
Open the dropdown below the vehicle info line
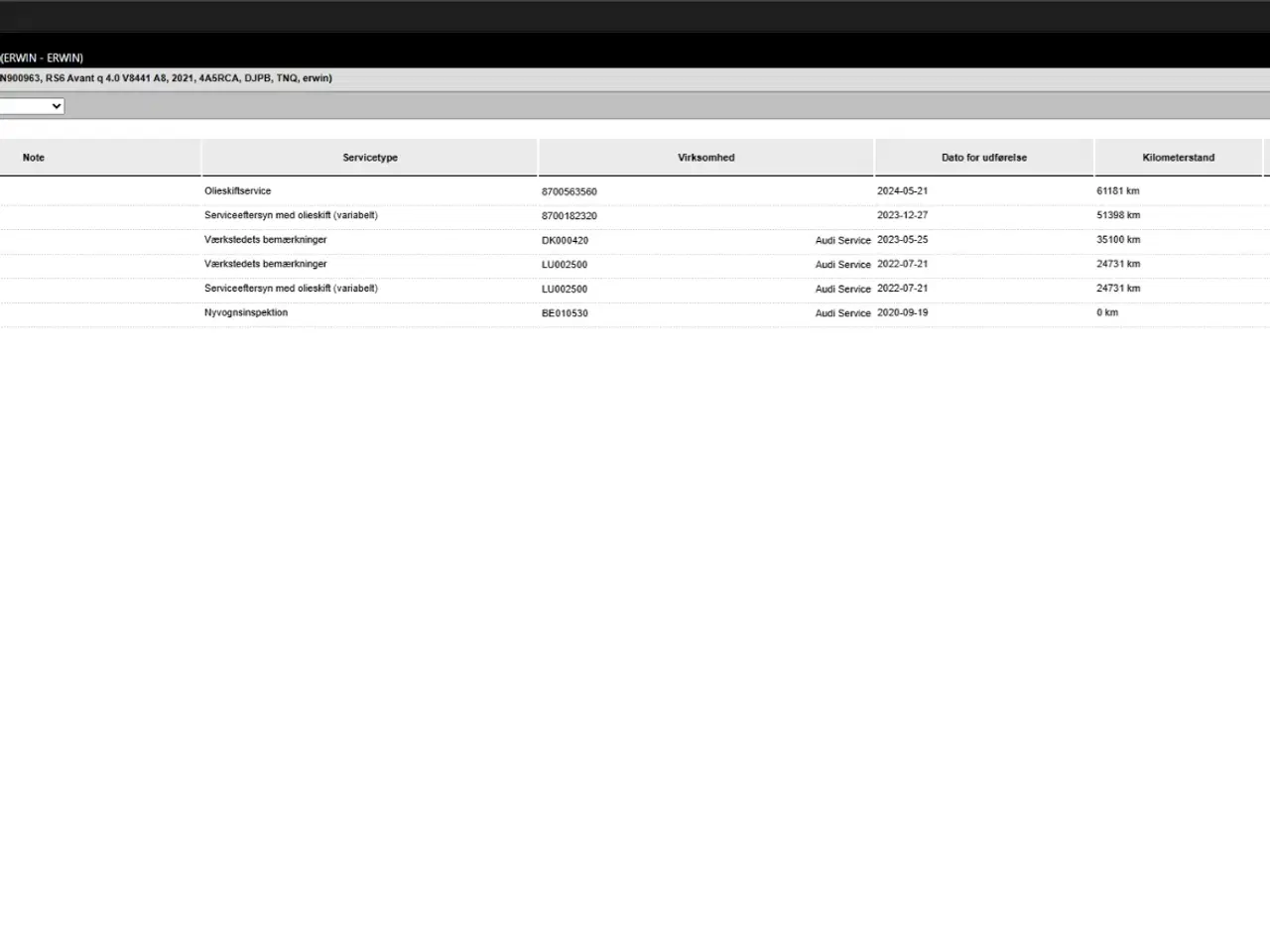click(32, 106)
